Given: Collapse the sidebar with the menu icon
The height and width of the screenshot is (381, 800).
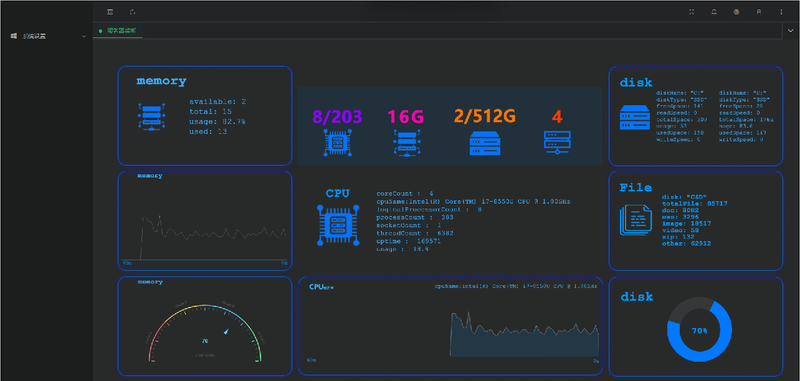Looking at the screenshot, I should [110, 12].
